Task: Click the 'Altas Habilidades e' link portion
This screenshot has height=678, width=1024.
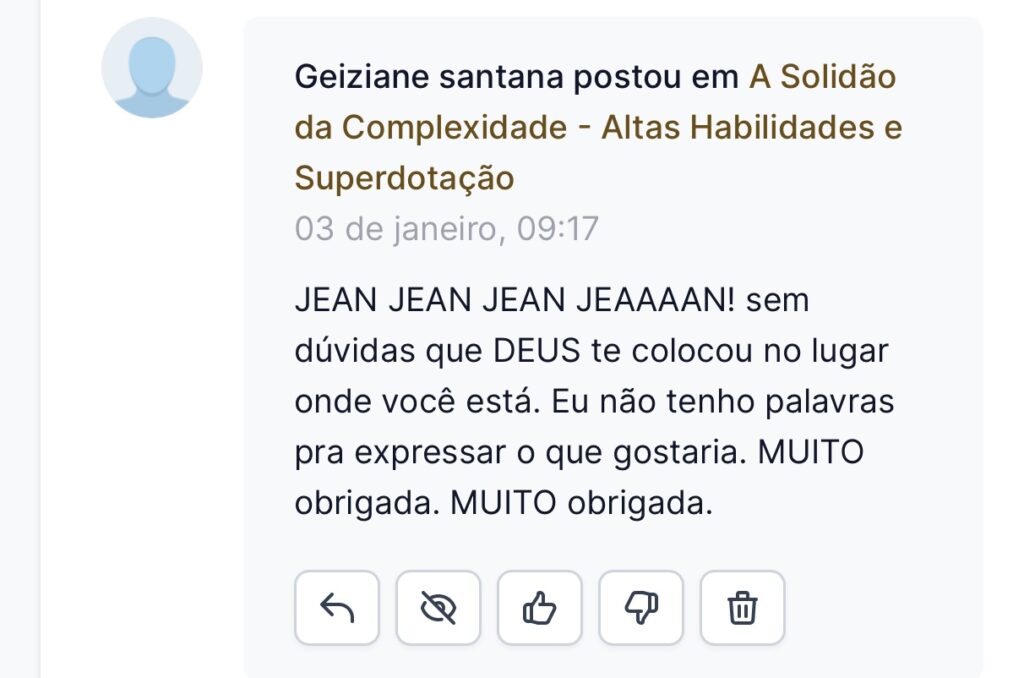Action: click(751, 128)
